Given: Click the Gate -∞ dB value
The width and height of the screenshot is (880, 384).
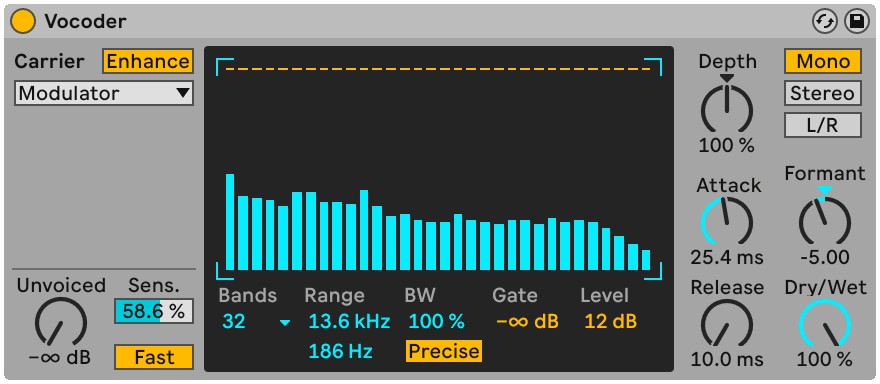Looking at the screenshot, I should click(528, 322).
